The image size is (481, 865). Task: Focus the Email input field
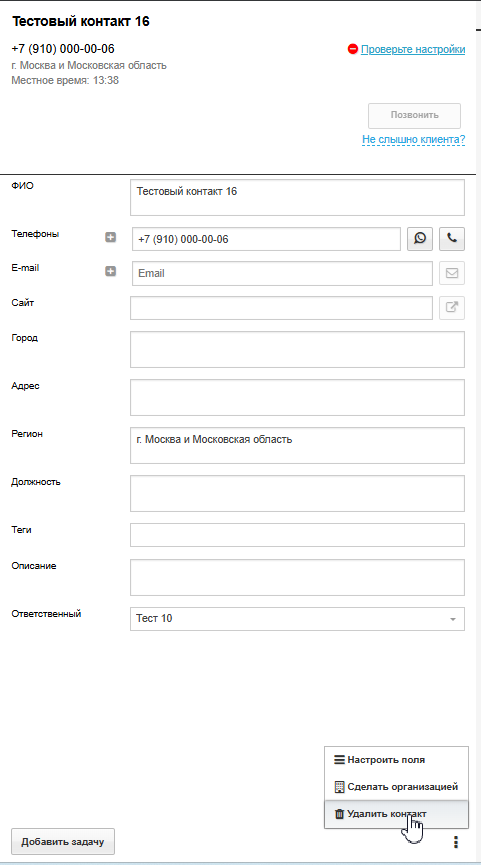coord(282,273)
